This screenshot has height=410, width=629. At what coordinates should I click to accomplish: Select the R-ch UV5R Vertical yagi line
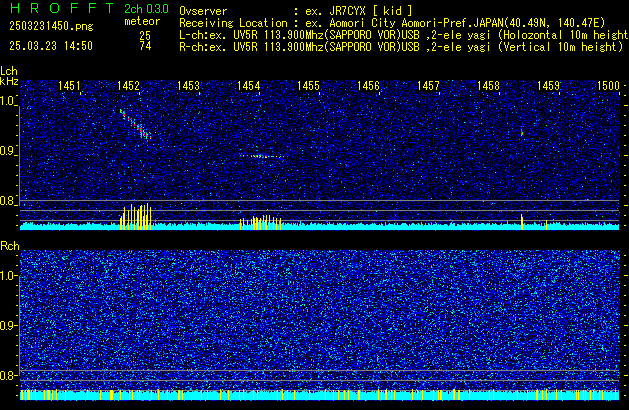(x=401, y=47)
